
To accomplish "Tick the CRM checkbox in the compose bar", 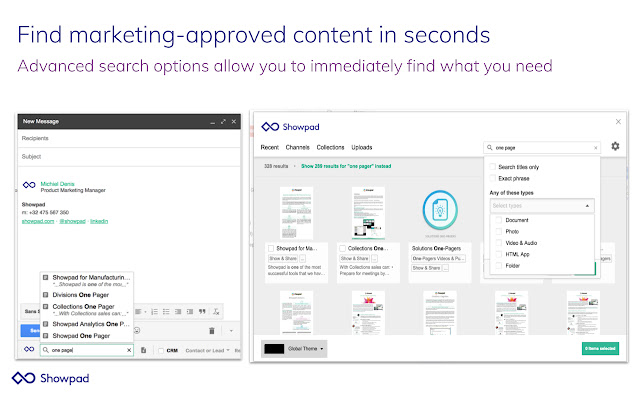I will tap(161, 351).
